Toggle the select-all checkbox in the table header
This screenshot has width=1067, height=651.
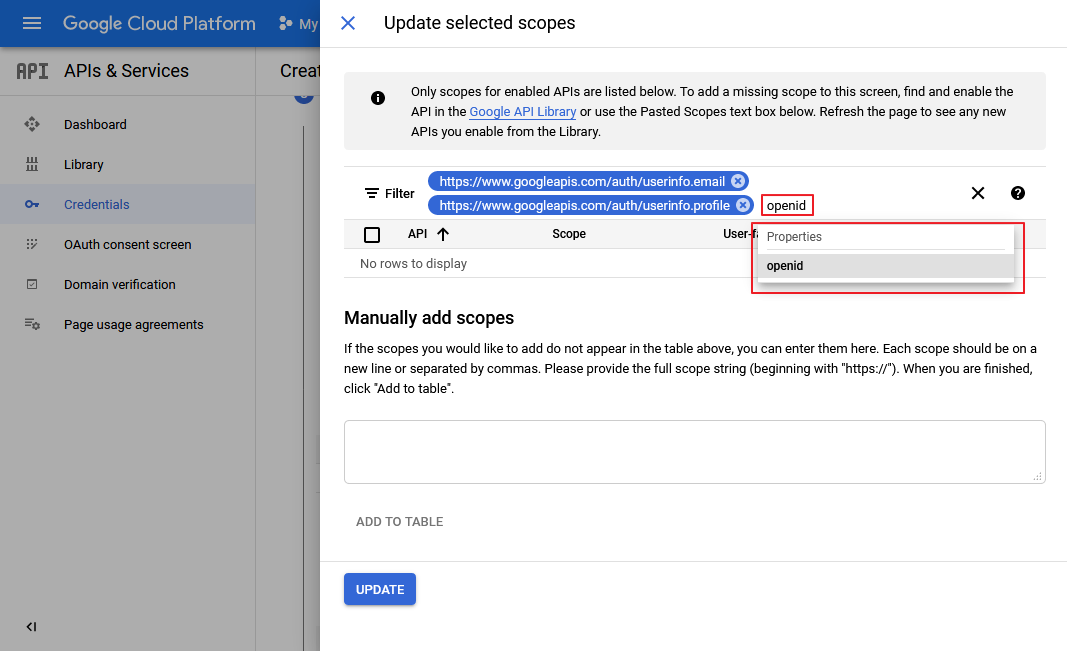pos(372,235)
